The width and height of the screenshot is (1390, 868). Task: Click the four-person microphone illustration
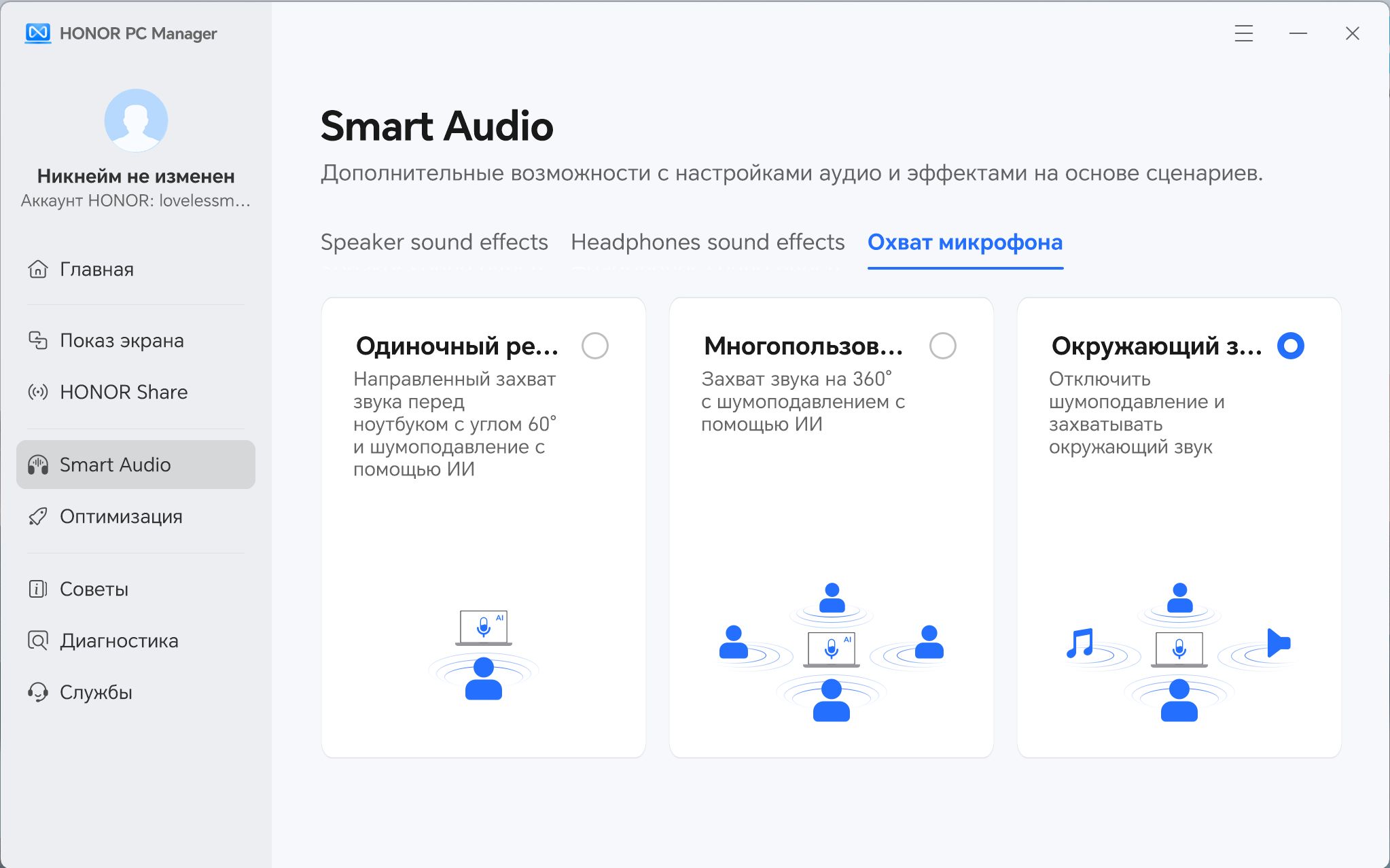click(x=832, y=652)
